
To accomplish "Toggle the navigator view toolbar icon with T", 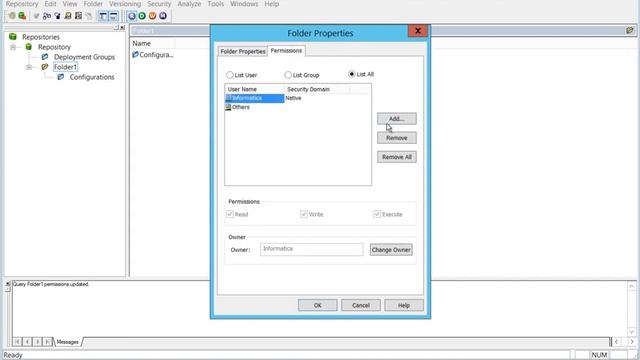I will (x=103, y=16).
